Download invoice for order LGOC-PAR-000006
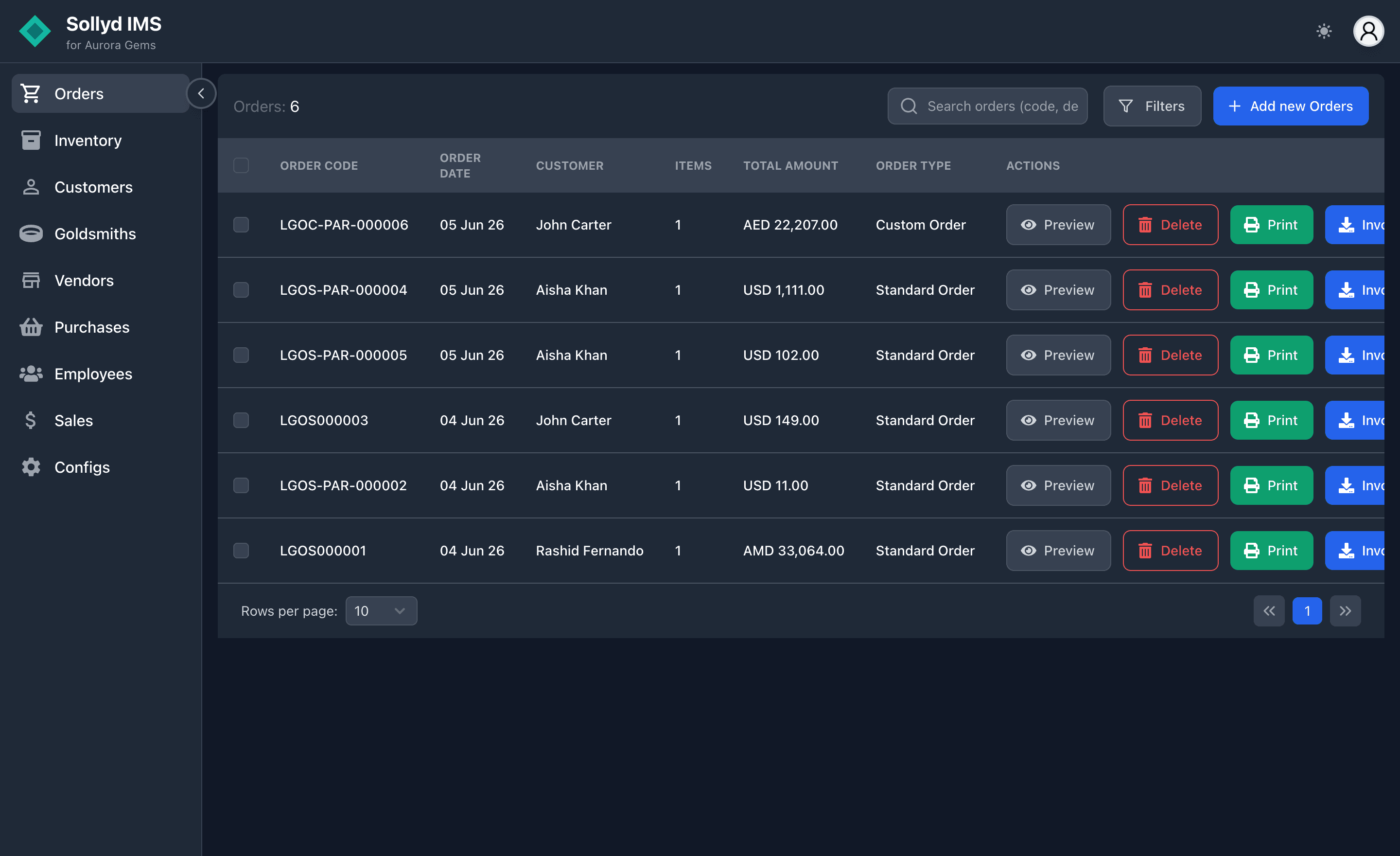 coord(1354,225)
